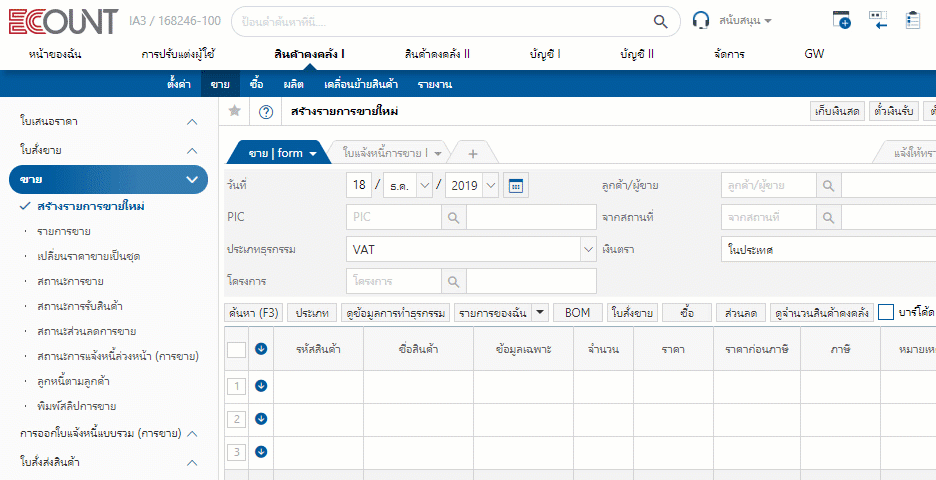Viewport: 936px width, 480px height.
Task: Click the blue arrow icon in row 1
Action: 261,385
